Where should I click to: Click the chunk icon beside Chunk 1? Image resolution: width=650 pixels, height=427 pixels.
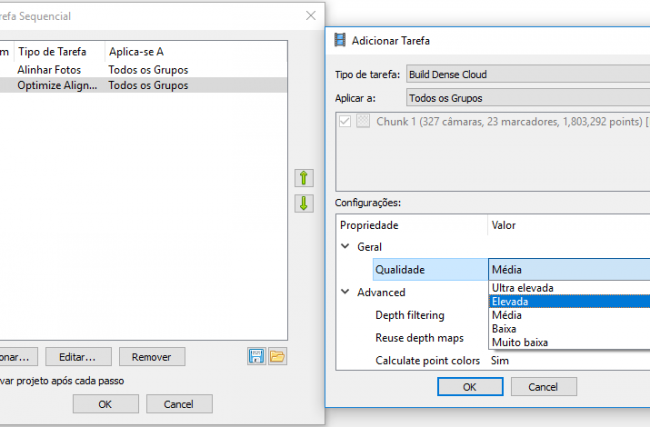pos(363,121)
